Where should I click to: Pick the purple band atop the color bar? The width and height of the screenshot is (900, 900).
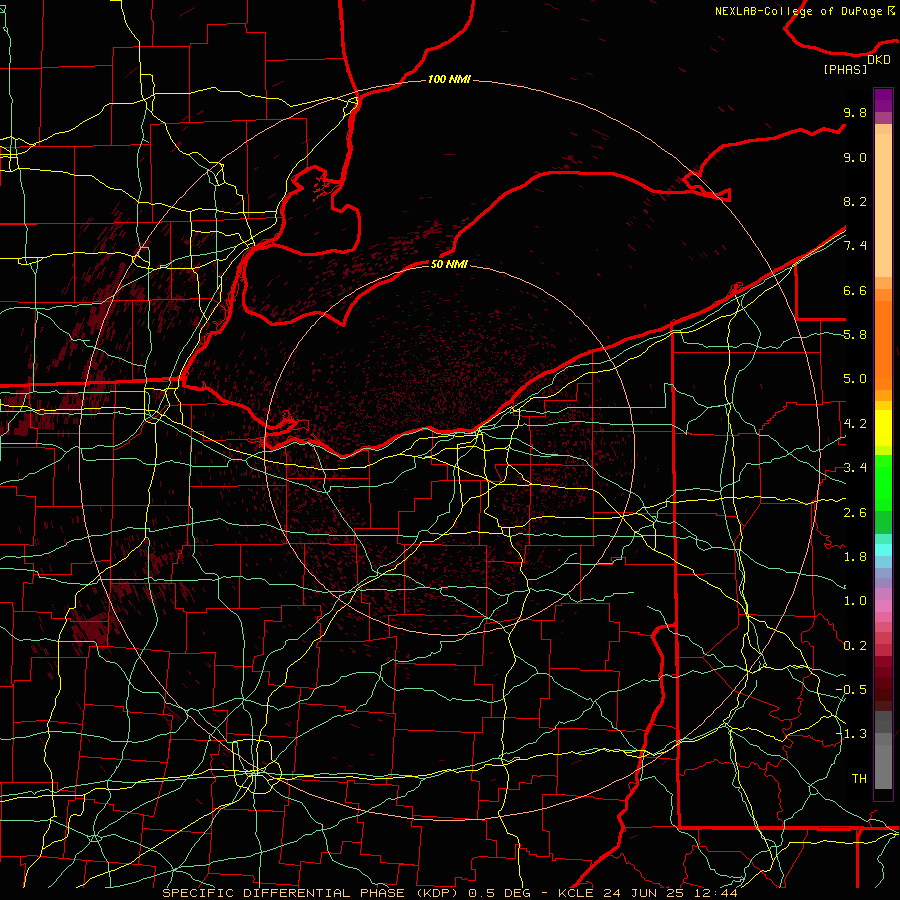(883, 100)
